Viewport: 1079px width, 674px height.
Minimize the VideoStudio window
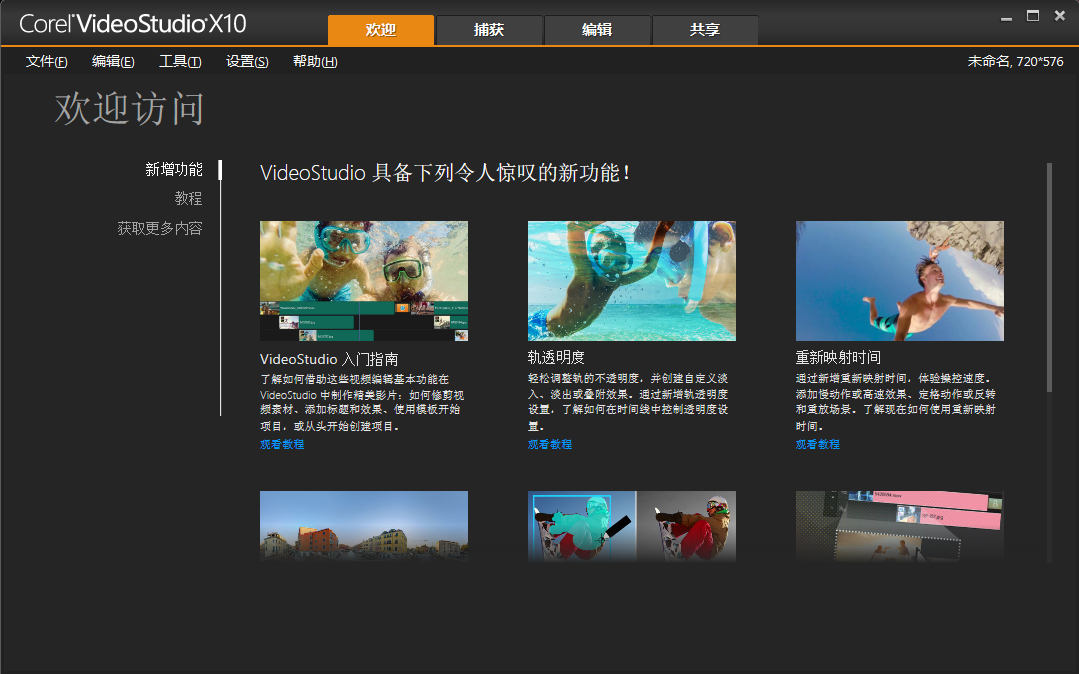[x=1006, y=17]
